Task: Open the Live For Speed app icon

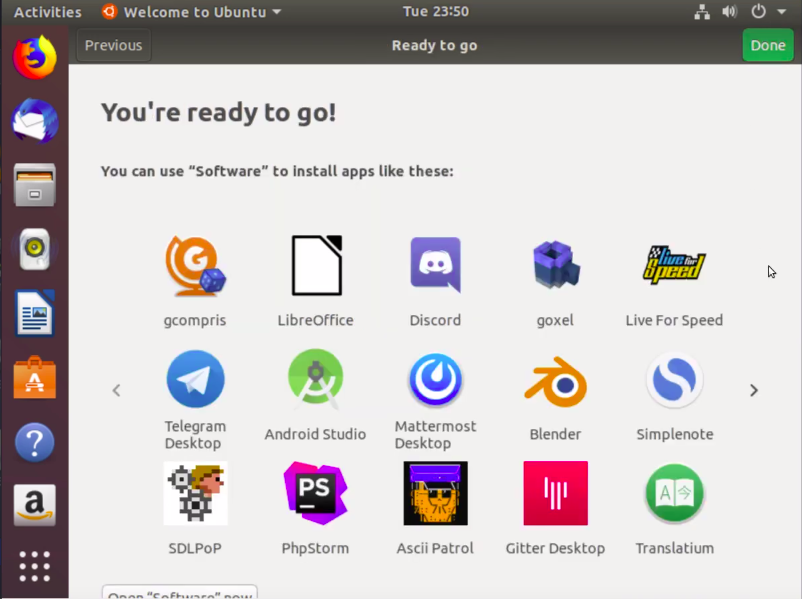Action: [674, 264]
